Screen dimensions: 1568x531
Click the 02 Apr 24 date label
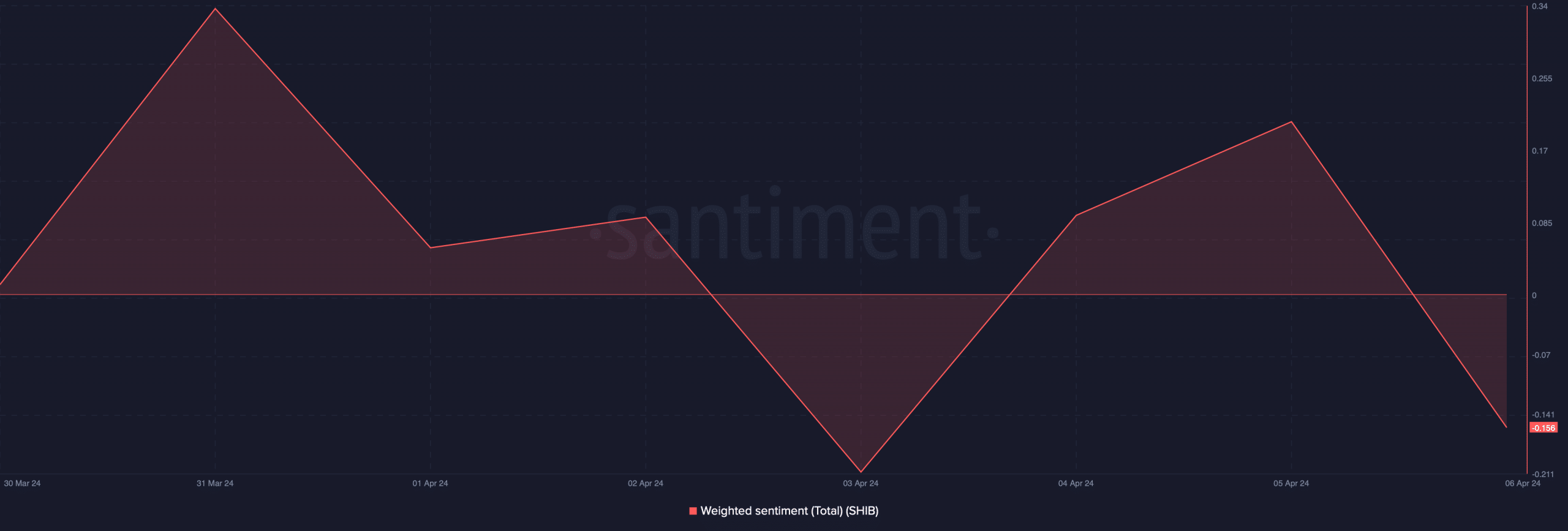(x=646, y=483)
